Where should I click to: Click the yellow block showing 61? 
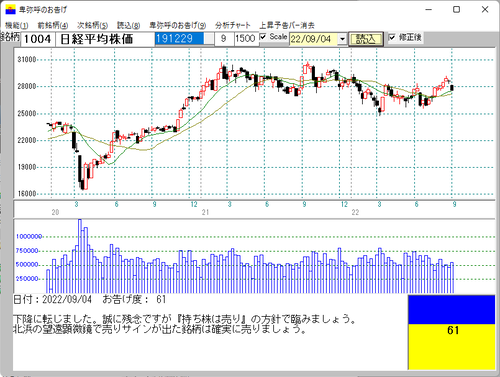pyautogui.click(x=452, y=347)
